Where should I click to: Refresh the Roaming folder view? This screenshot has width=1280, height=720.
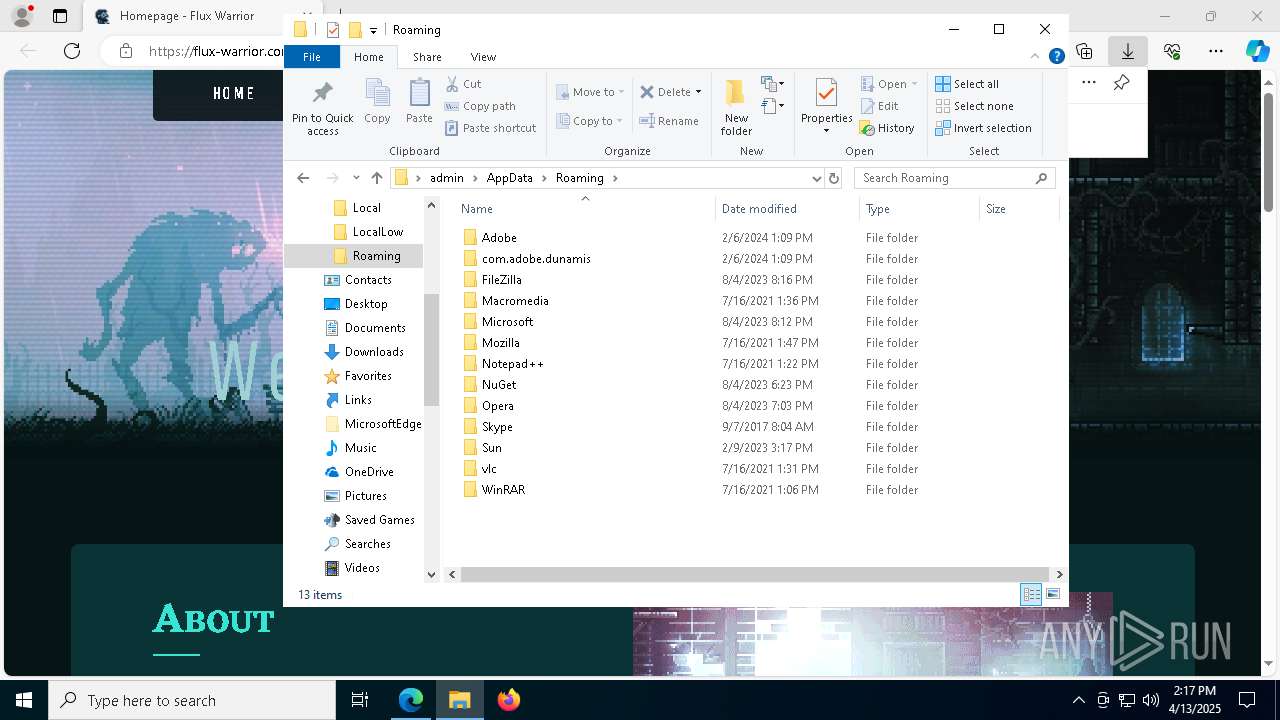pyautogui.click(x=834, y=178)
